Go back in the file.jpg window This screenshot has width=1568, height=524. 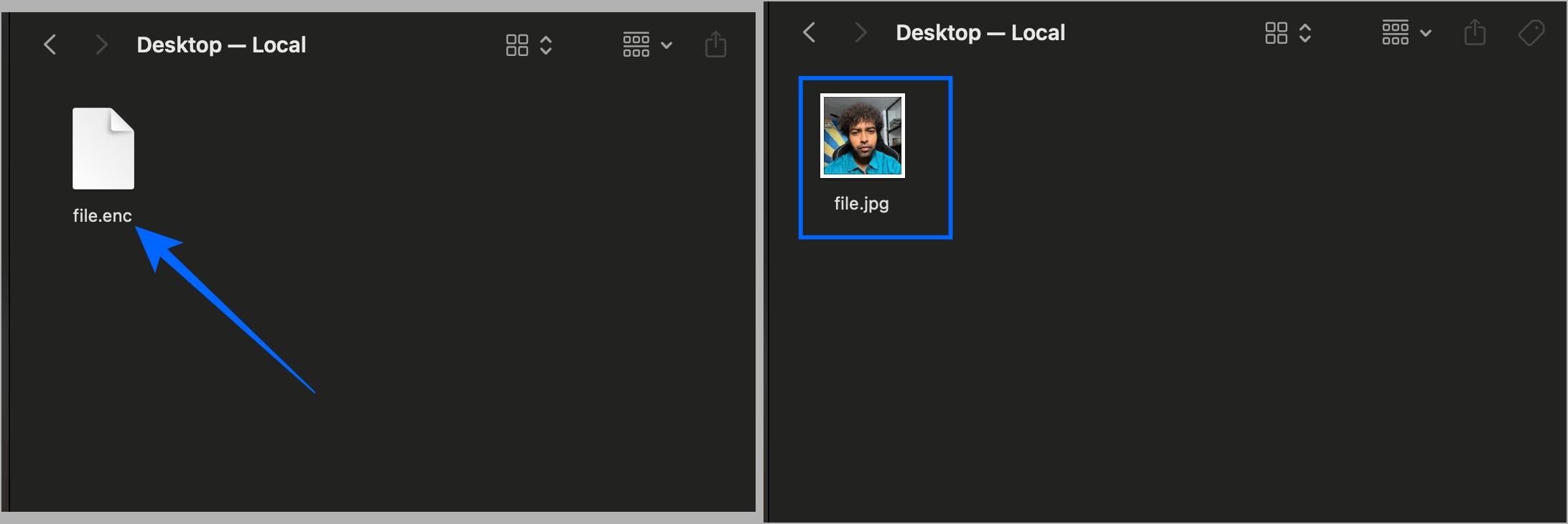[x=809, y=32]
